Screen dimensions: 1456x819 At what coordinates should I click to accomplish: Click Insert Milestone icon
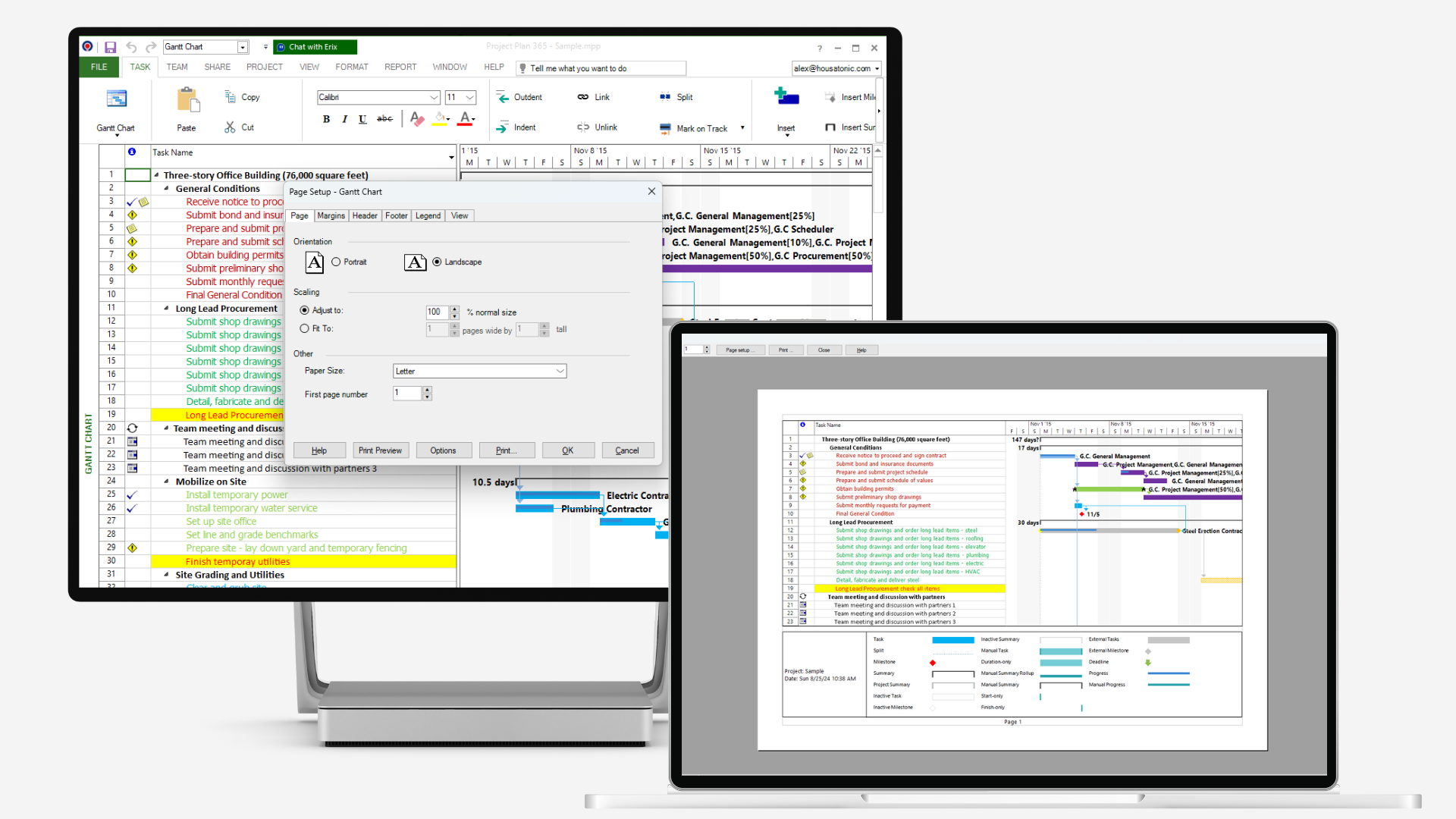830,97
